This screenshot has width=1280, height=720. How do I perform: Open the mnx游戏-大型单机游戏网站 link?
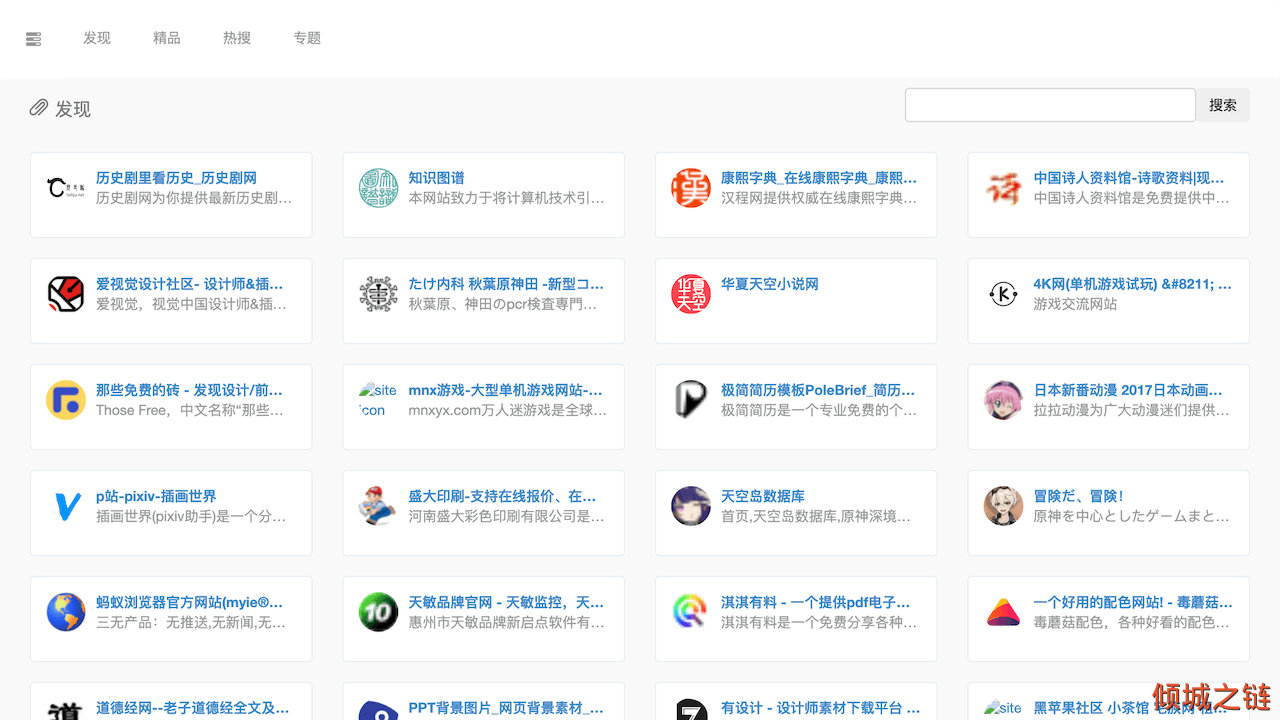pyautogui.click(x=506, y=390)
